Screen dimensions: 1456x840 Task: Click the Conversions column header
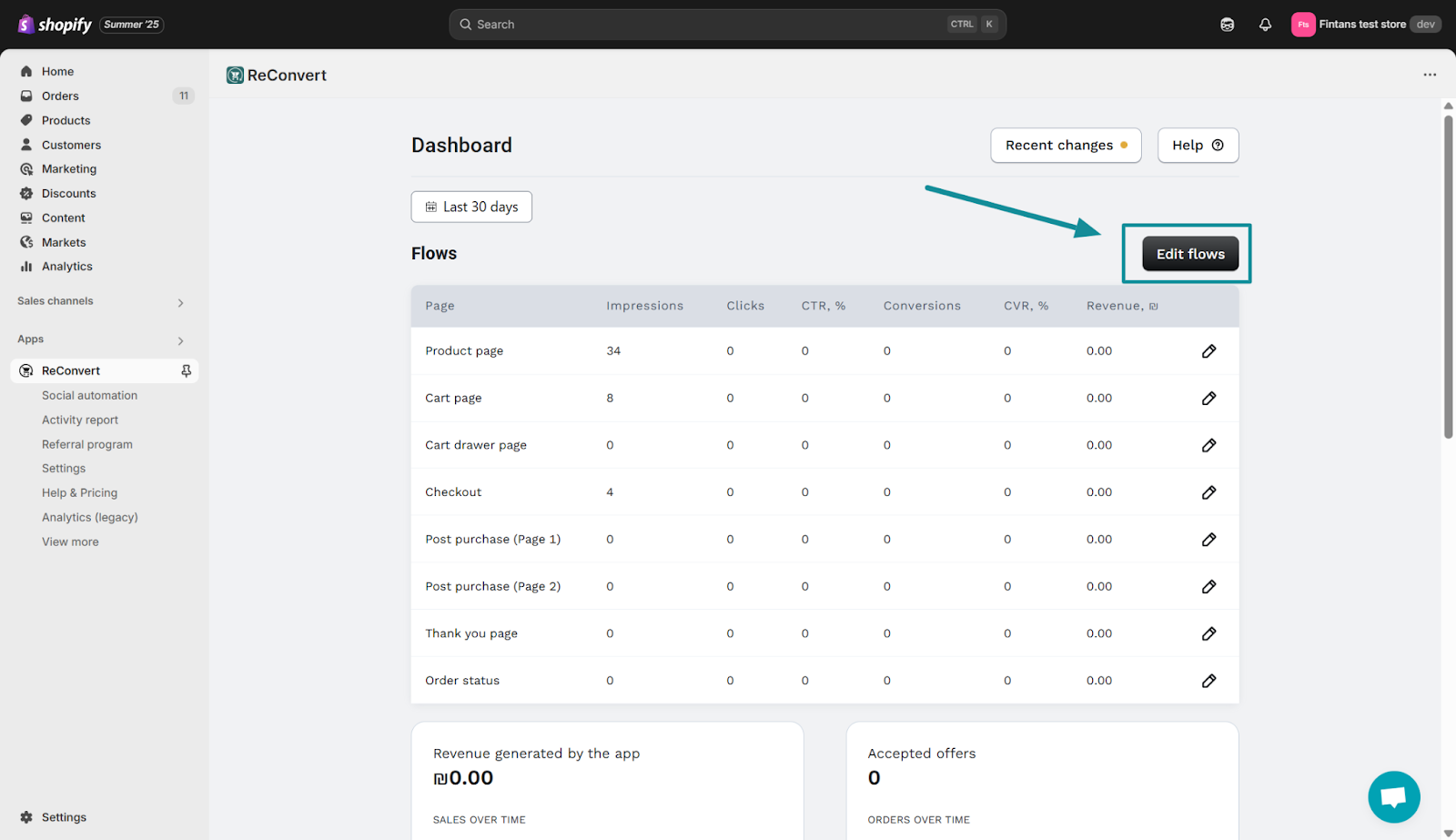(x=922, y=306)
